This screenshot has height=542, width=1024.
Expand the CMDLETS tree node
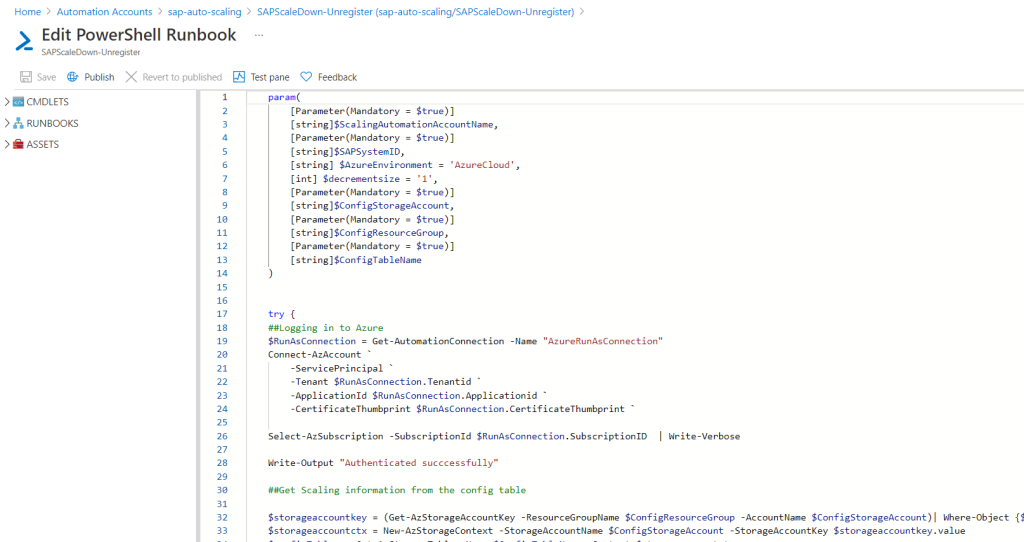tap(7, 102)
